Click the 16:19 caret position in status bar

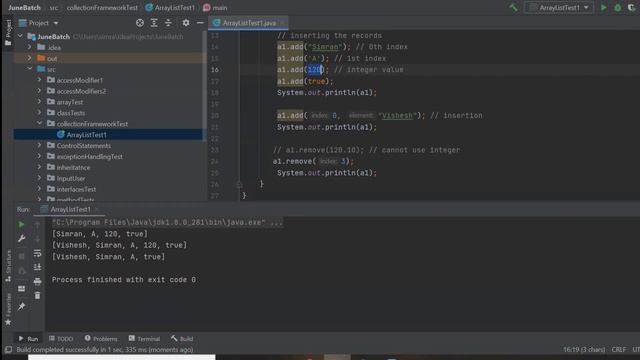pos(584,350)
